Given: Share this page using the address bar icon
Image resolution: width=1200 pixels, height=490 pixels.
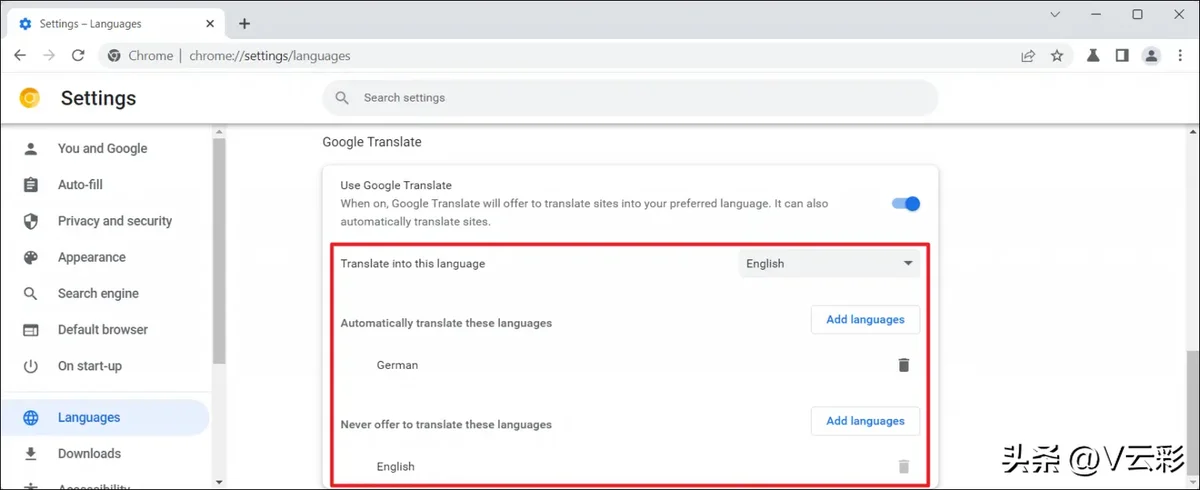Looking at the screenshot, I should pos(1028,56).
